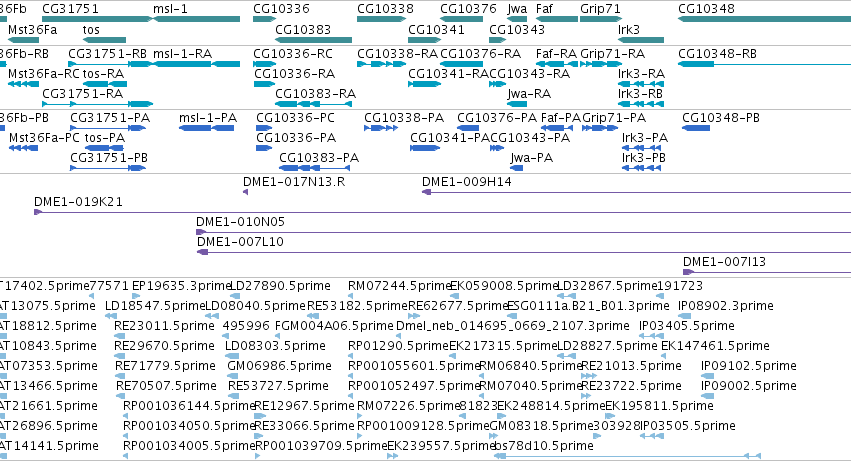Click protein CG10376-PA
The width and height of the screenshot is (851, 461).
497,118
